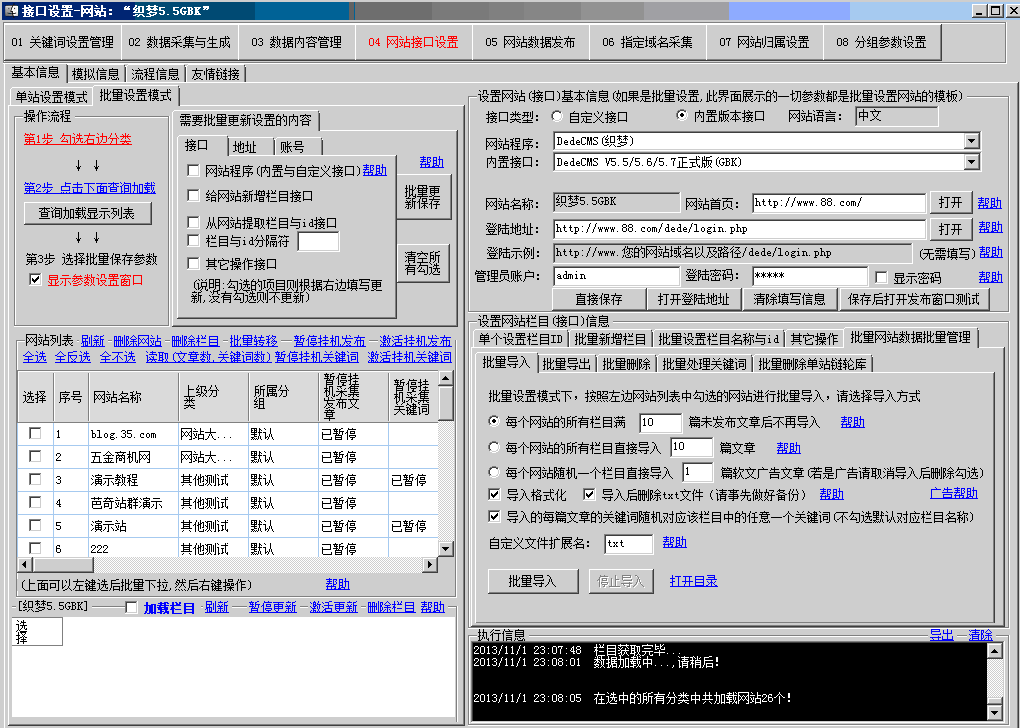Open the 账号 sub-tab

(x=293, y=147)
